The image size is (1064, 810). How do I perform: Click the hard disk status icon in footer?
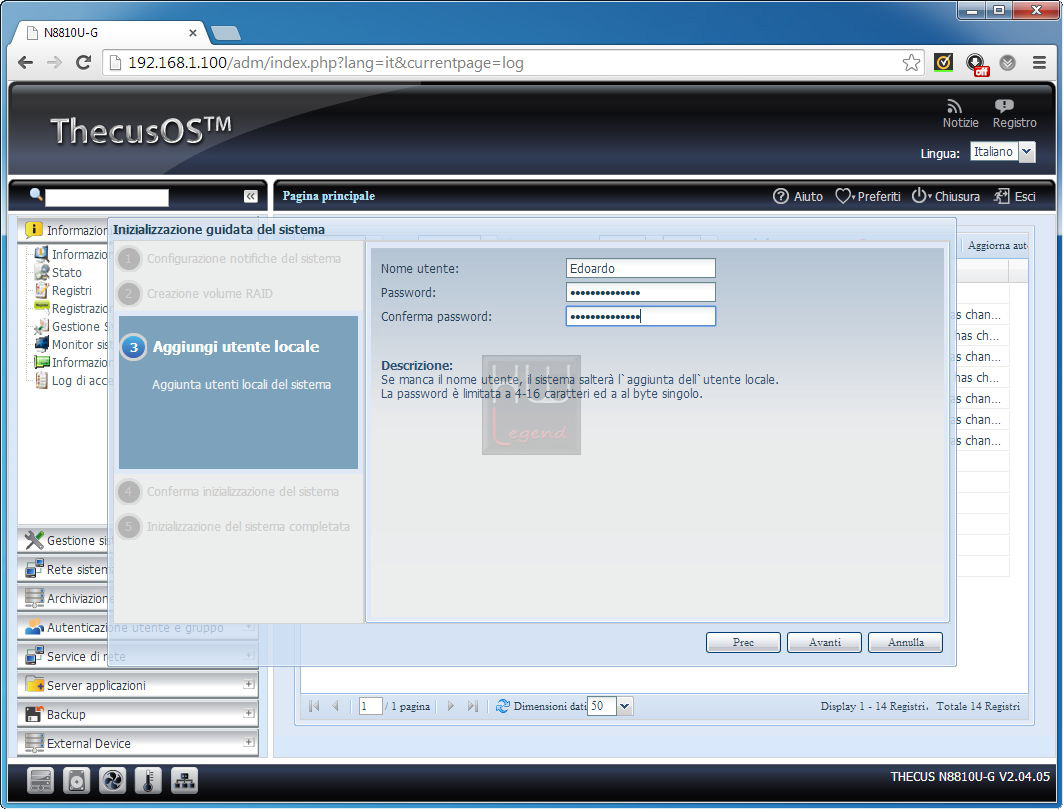pos(76,780)
